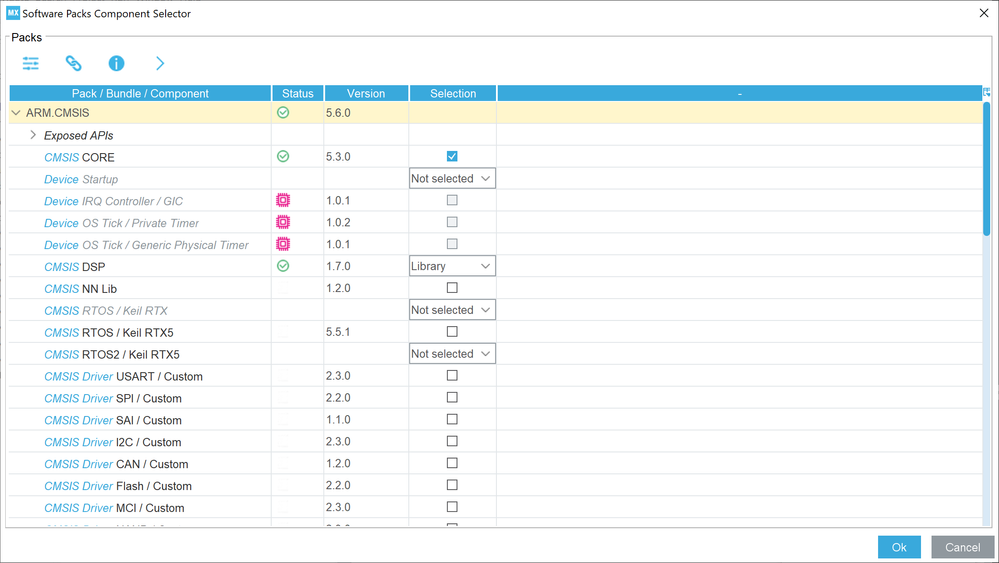The image size is (999, 563).
Task: Open the filters settings icon in Packs toolbar
Action: (31, 63)
